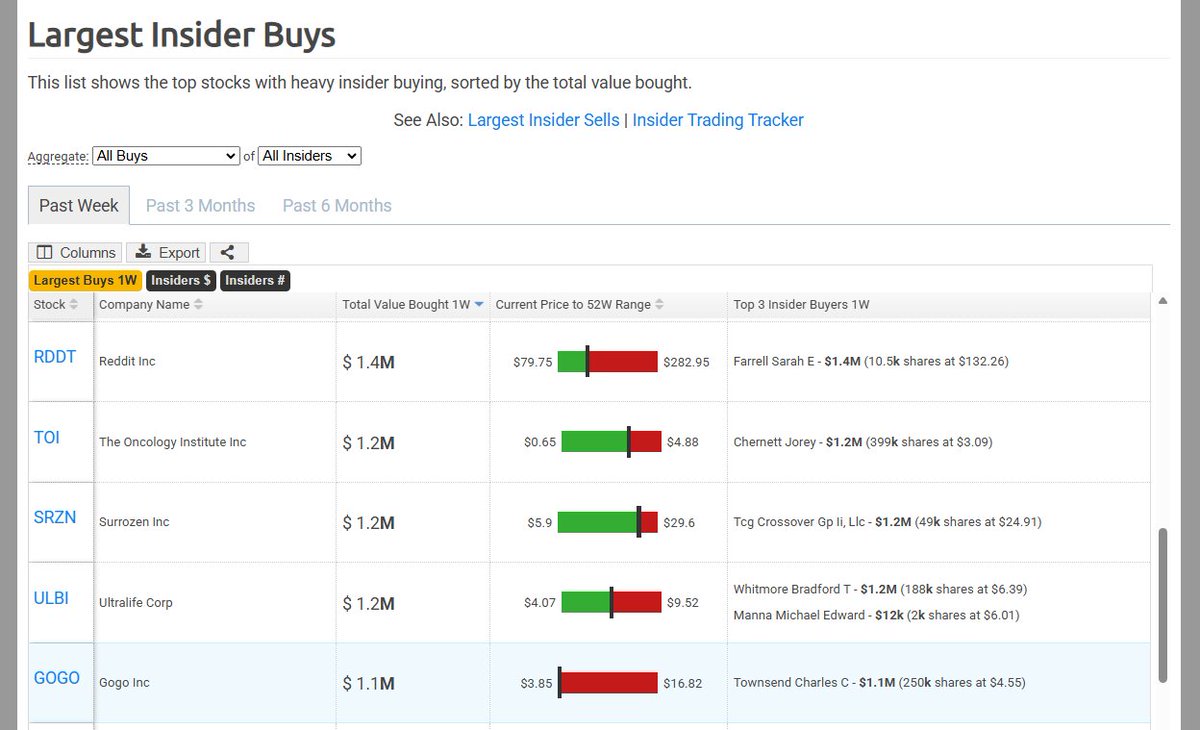Switch to Past 6 Months tab
Image resolution: width=1200 pixels, height=730 pixels.
337,205
